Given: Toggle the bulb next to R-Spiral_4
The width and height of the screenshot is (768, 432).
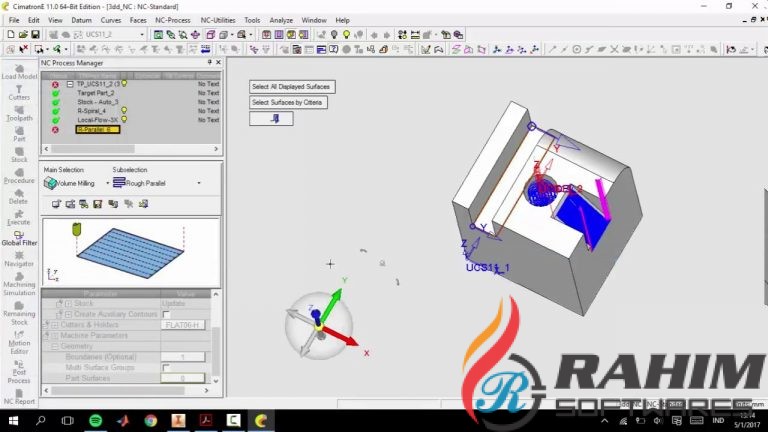Looking at the screenshot, I should pos(124,111).
